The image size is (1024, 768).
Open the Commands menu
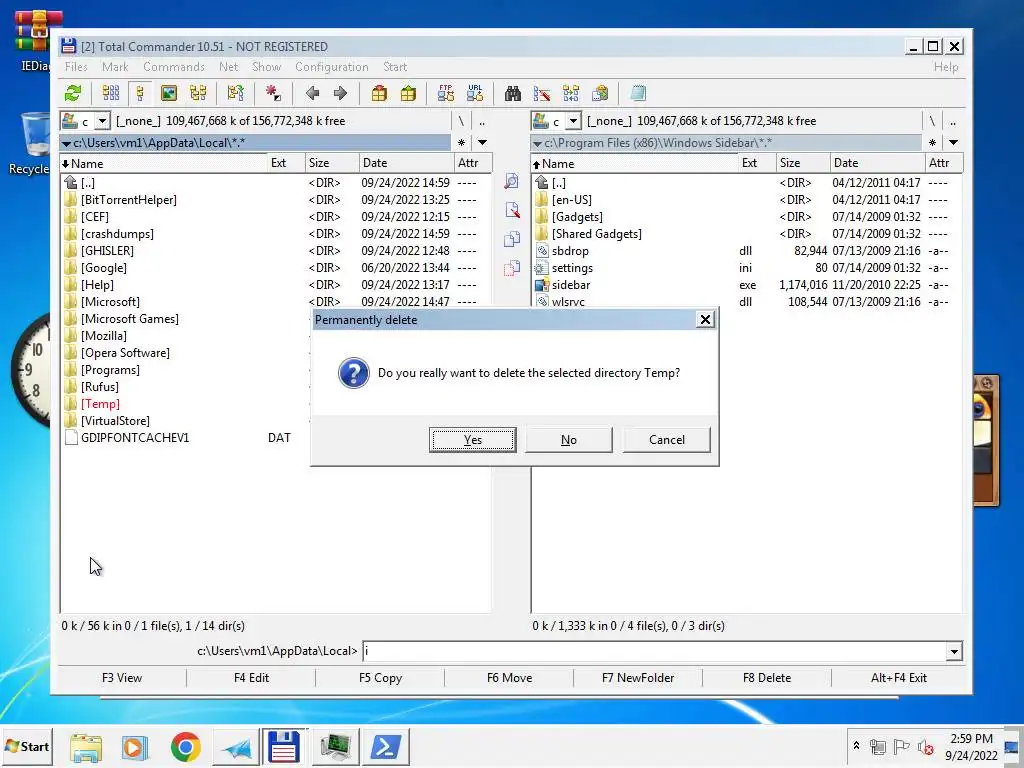click(x=174, y=67)
